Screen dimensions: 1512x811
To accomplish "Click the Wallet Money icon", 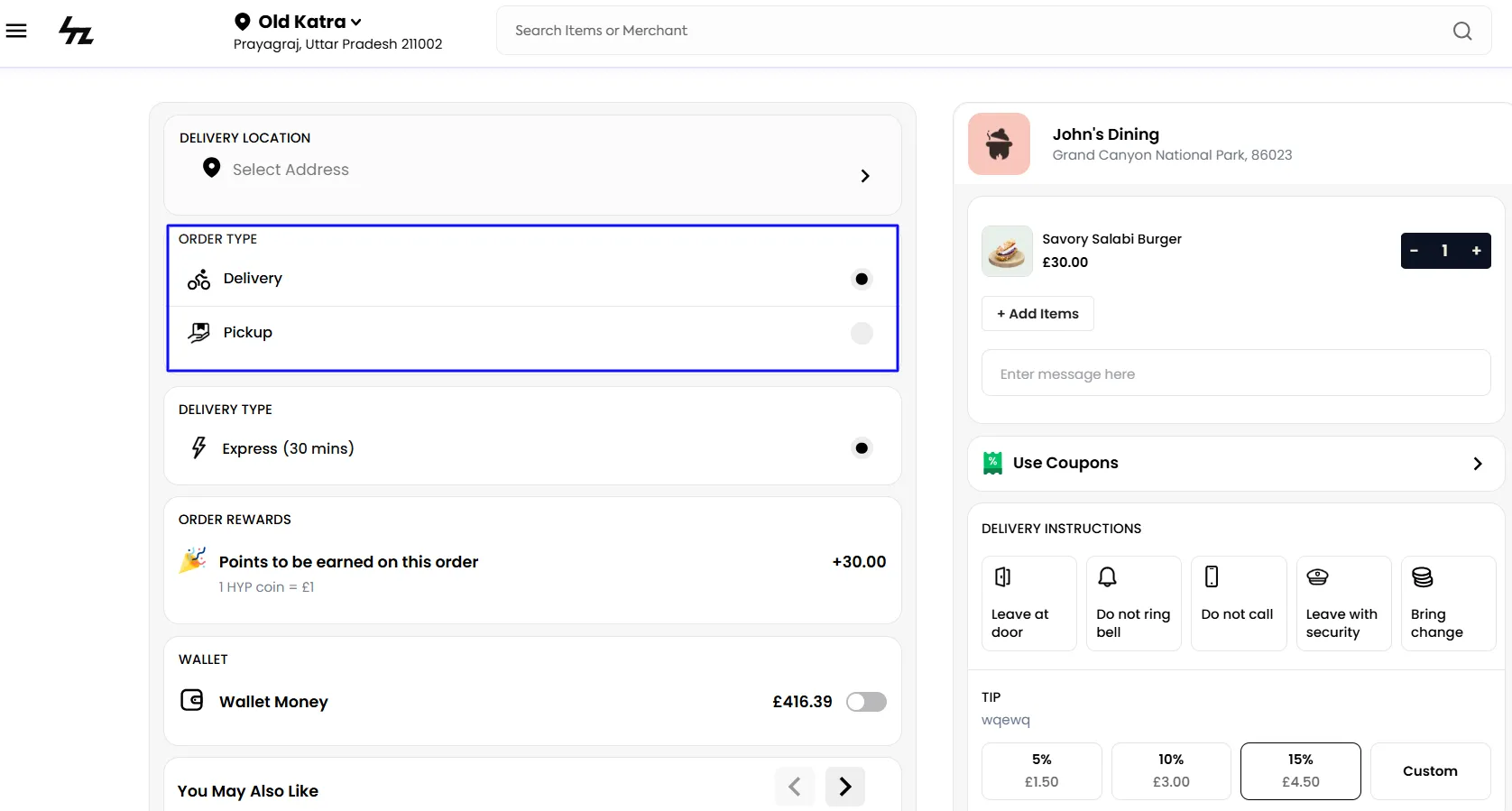I will (x=192, y=700).
